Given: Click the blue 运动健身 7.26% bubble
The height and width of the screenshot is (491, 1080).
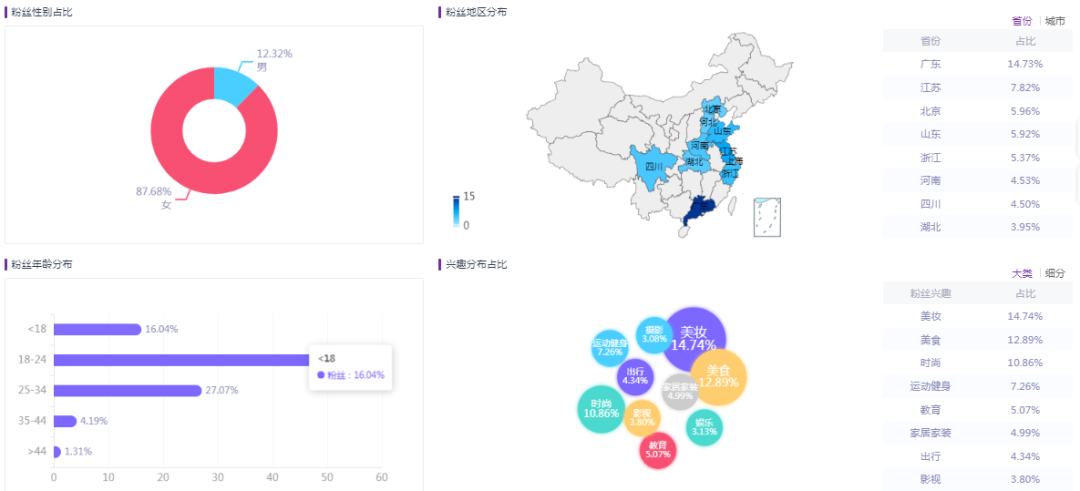Looking at the screenshot, I should pyautogui.click(x=610, y=347).
